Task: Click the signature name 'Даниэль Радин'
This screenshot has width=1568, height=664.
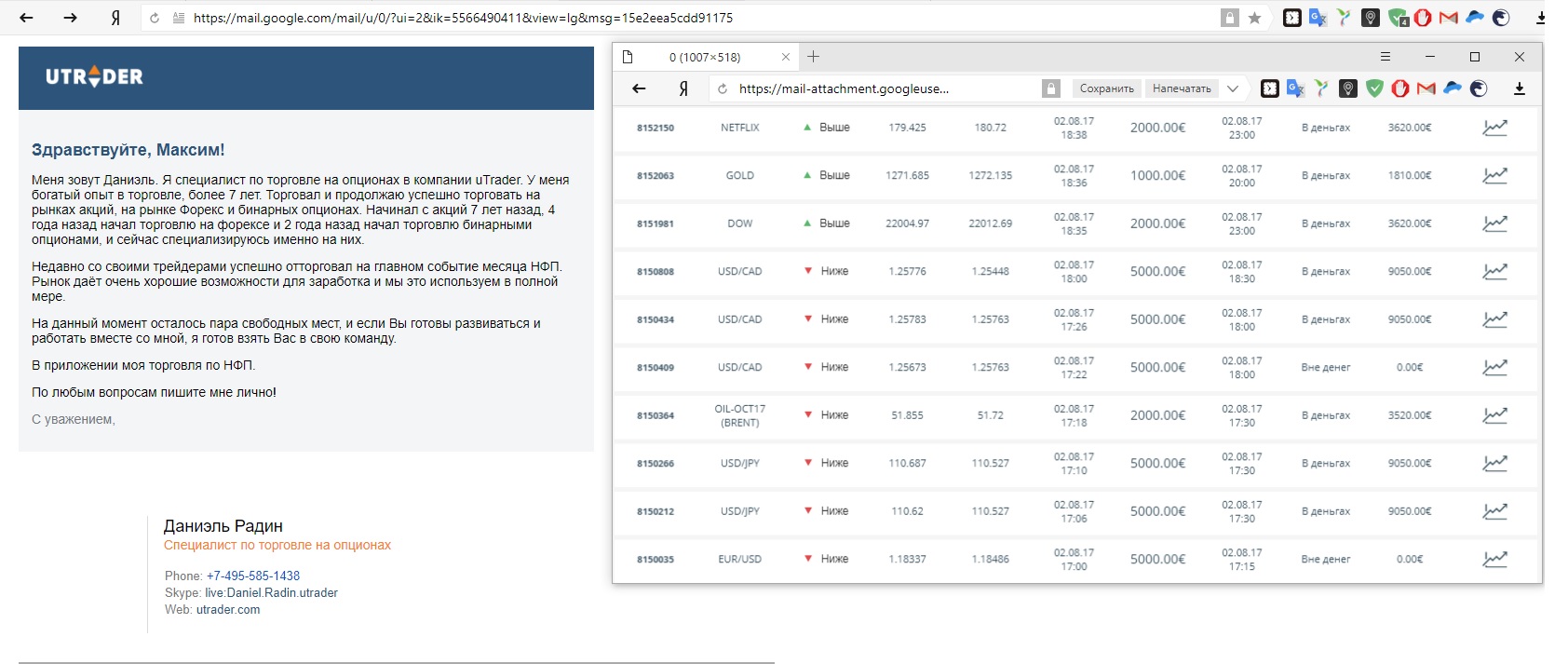Action: [223, 526]
